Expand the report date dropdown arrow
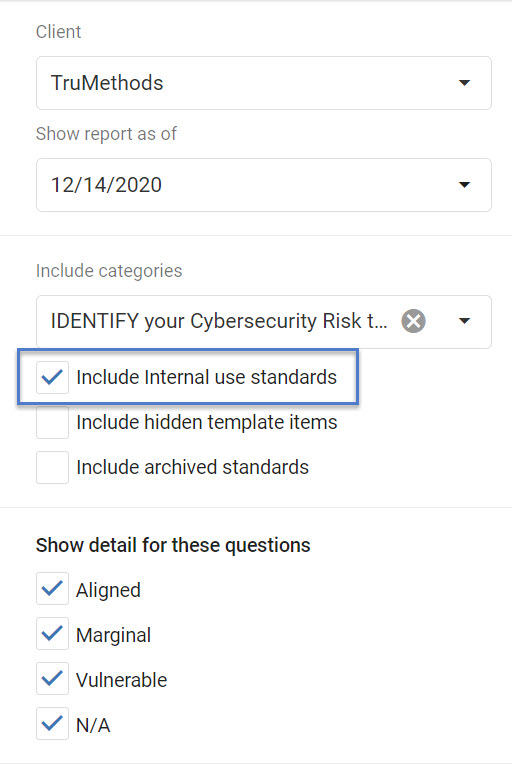Viewport: 512px width, 765px height. (x=465, y=185)
